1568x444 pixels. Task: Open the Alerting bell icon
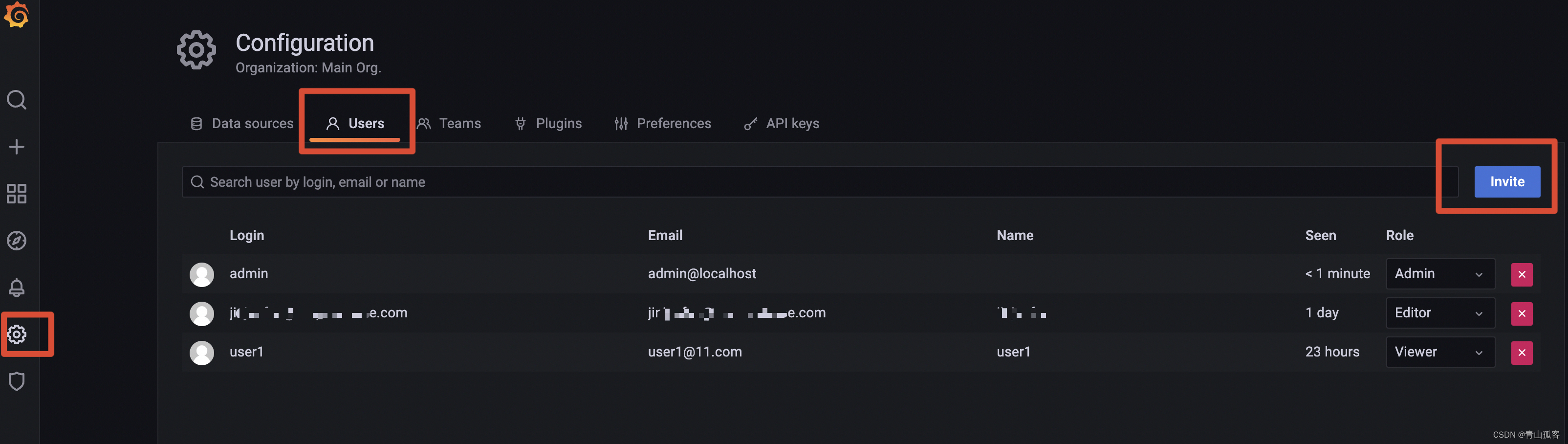[17, 288]
